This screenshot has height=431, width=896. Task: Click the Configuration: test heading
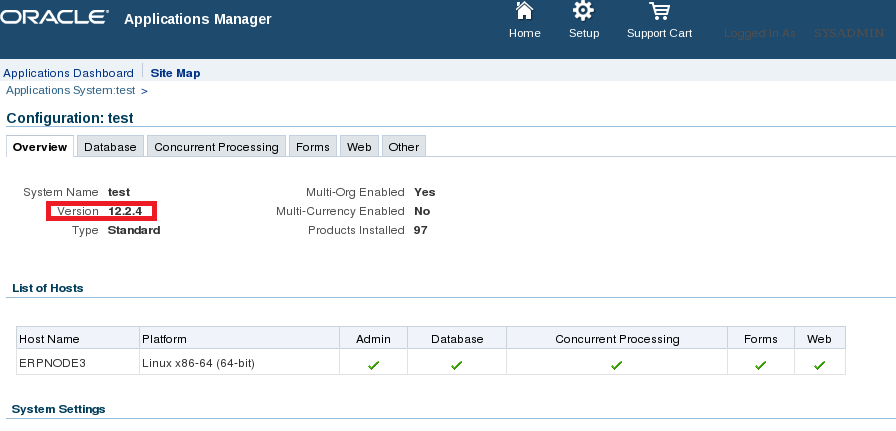[70, 118]
